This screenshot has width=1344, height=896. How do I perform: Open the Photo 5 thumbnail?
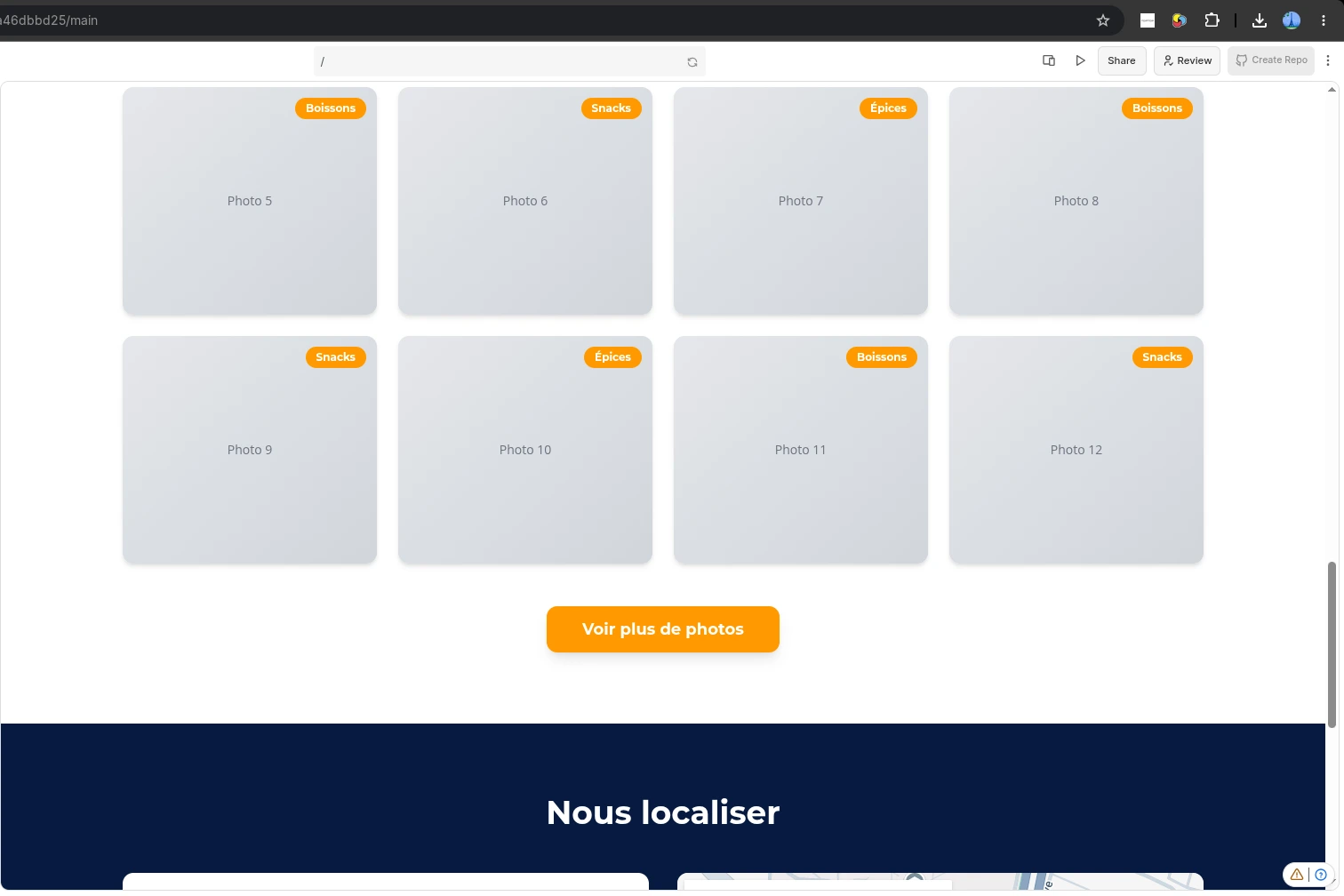tap(250, 201)
